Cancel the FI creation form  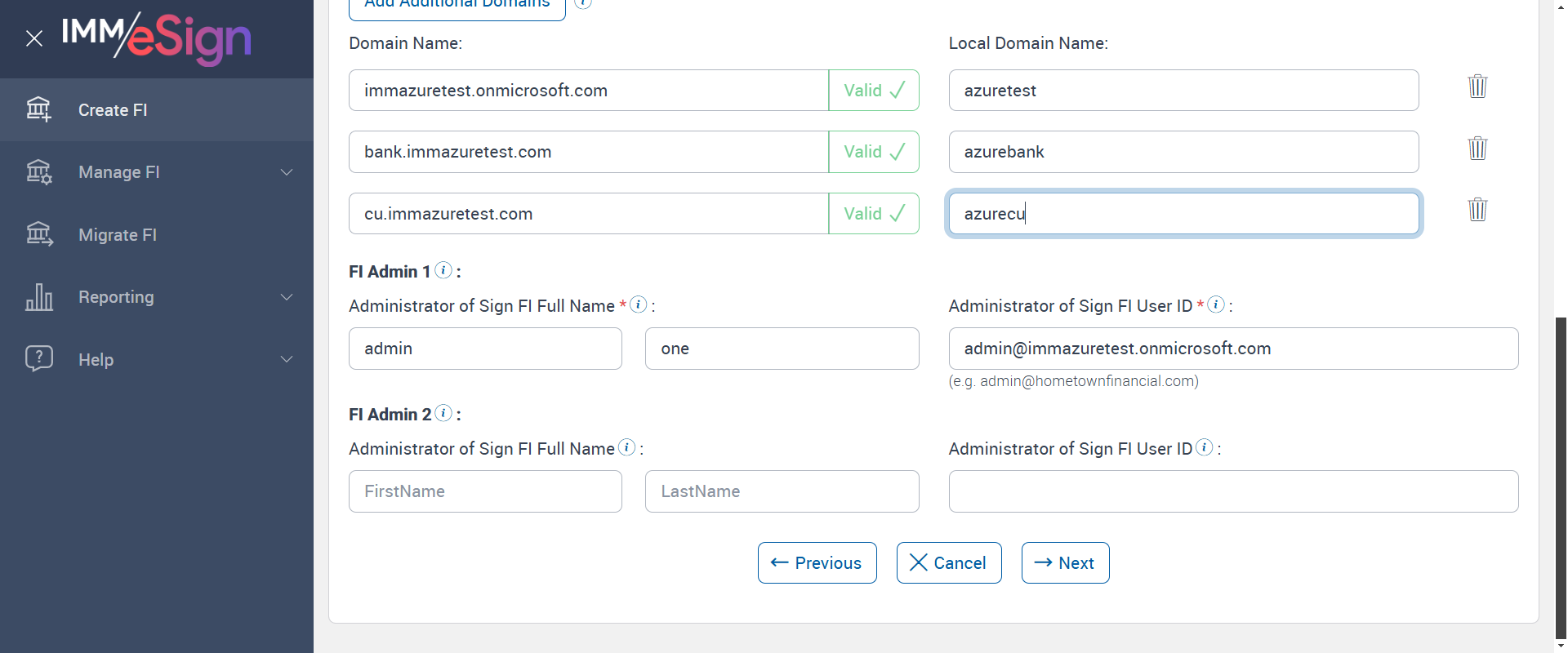tap(949, 563)
